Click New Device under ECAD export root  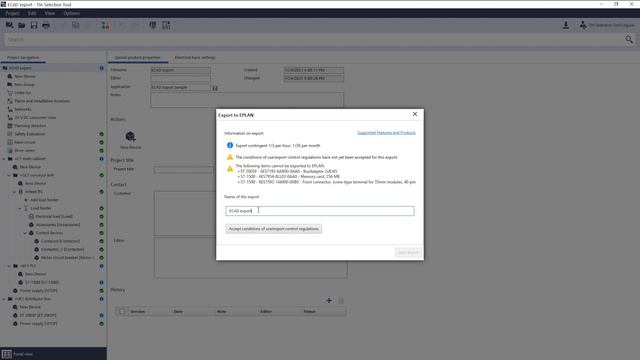pyautogui.click(x=24, y=76)
